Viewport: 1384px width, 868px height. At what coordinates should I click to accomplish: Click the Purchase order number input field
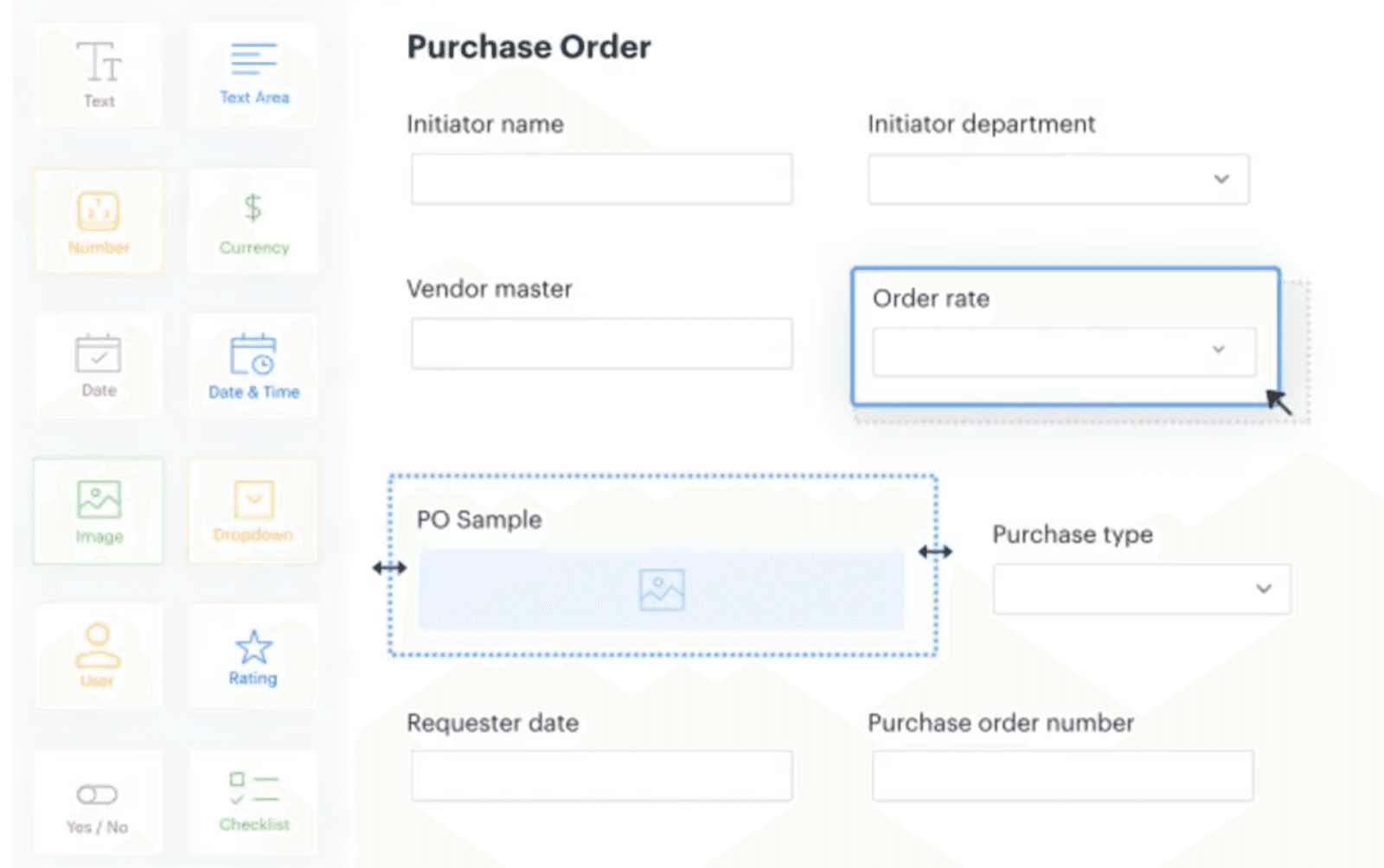click(x=1063, y=775)
